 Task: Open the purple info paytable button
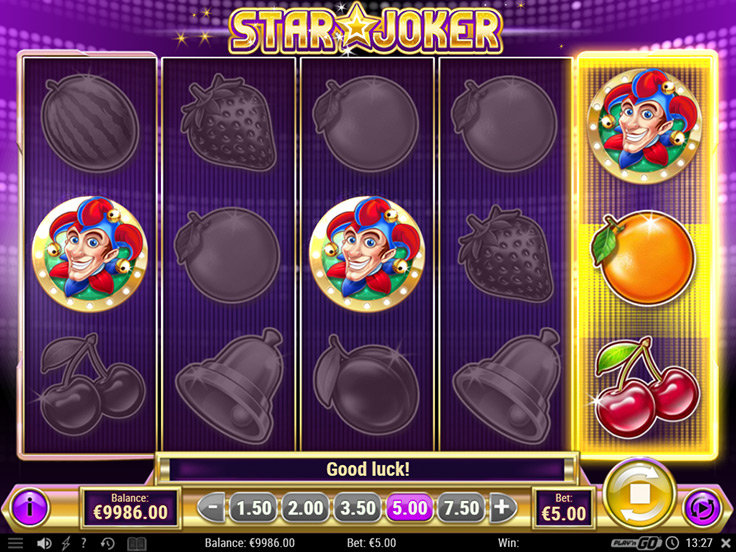click(30, 507)
